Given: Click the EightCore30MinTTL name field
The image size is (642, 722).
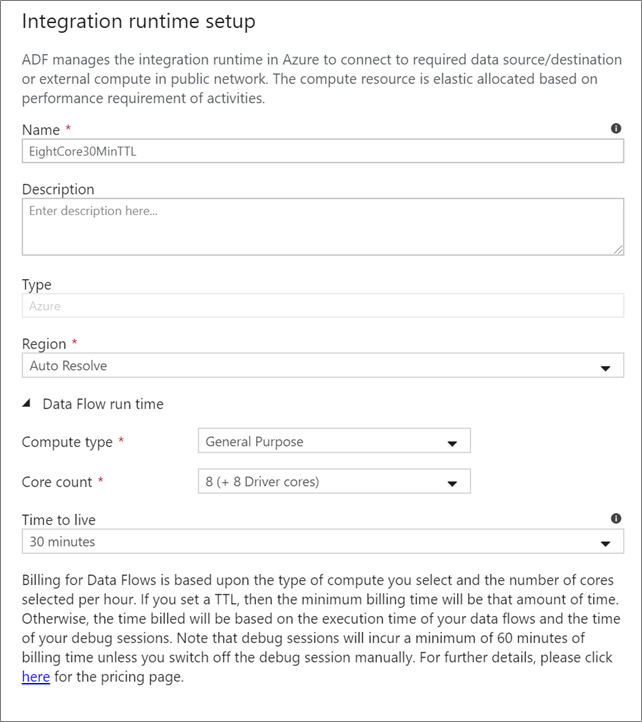Looking at the screenshot, I should point(322,150).
